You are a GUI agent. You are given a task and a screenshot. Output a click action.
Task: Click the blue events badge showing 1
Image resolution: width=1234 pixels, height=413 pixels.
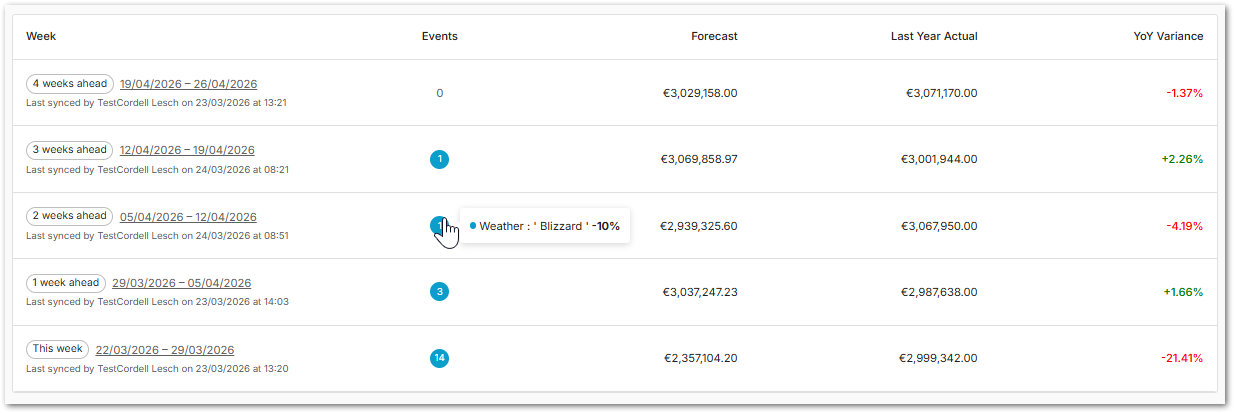coord(439,159)
